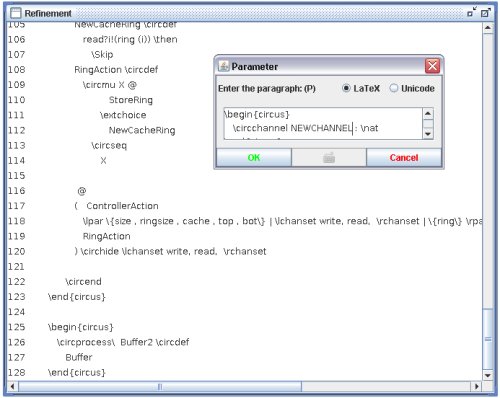Click '\circchannel NEWCHANNEL : \nat' in dialog

pyautogui.click(x=305, y=128)
